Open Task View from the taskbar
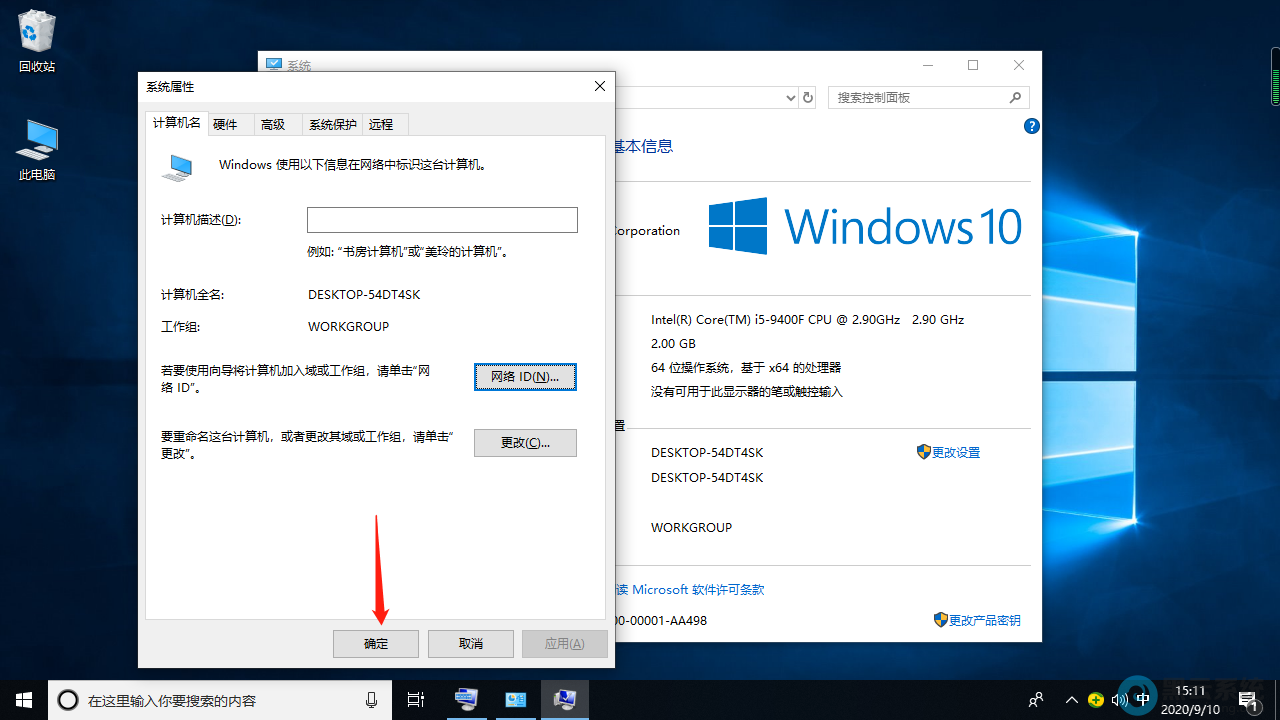 pyautogui.click(x=415, y=699)
